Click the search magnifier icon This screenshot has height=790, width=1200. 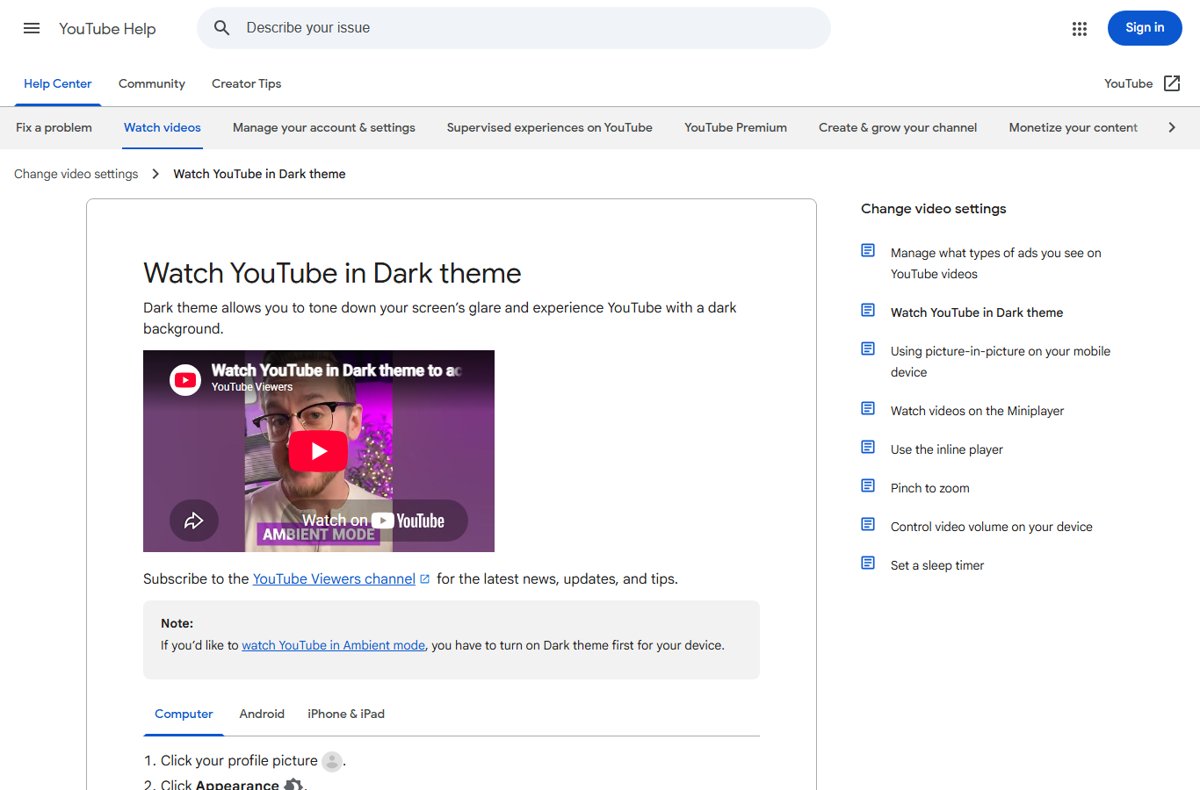pos(222,28)
